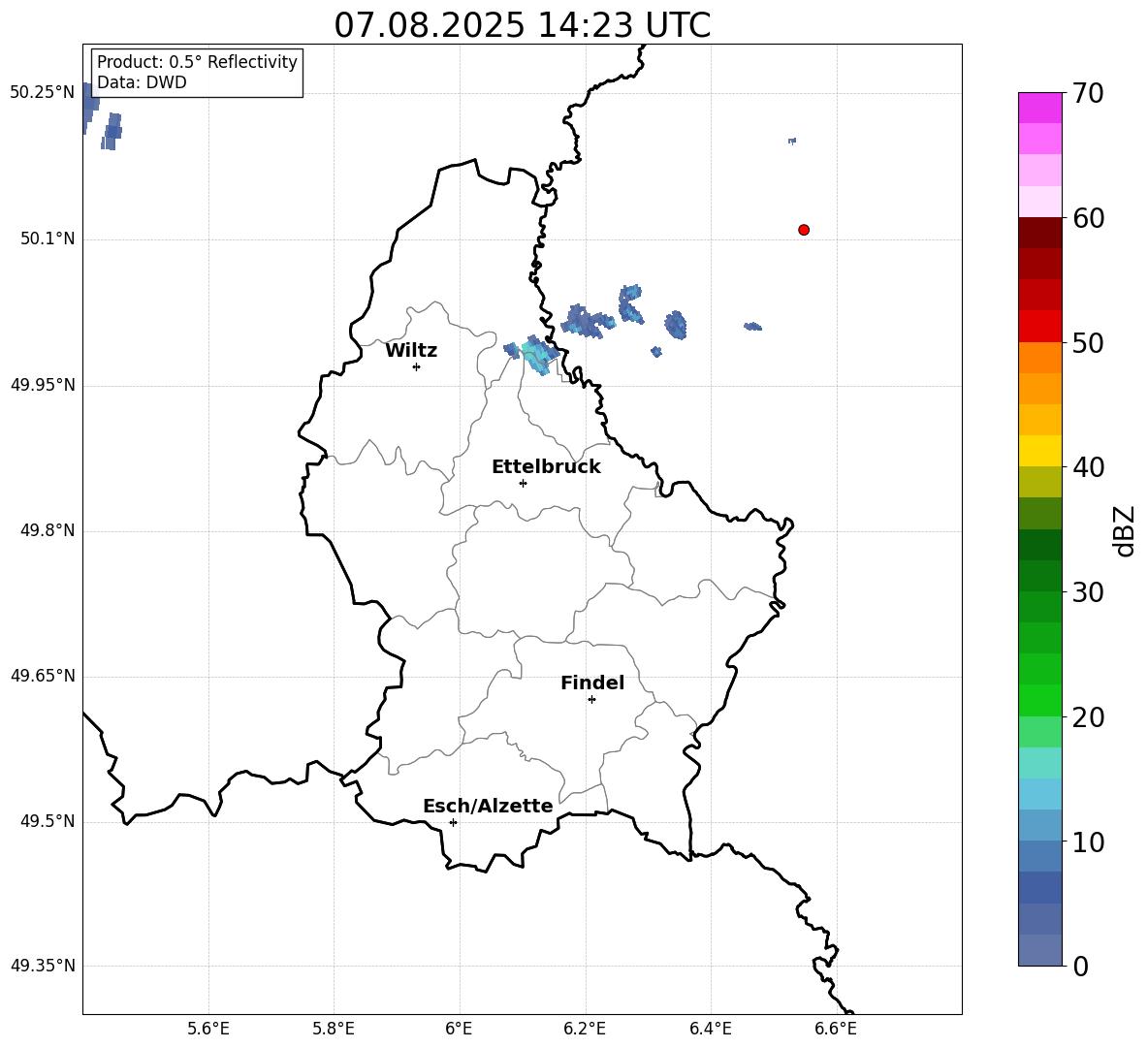This screenshot has width=1148, height=1048.
Task: Click the 0 value on the colorbar
Action: tap(1080, 966)
